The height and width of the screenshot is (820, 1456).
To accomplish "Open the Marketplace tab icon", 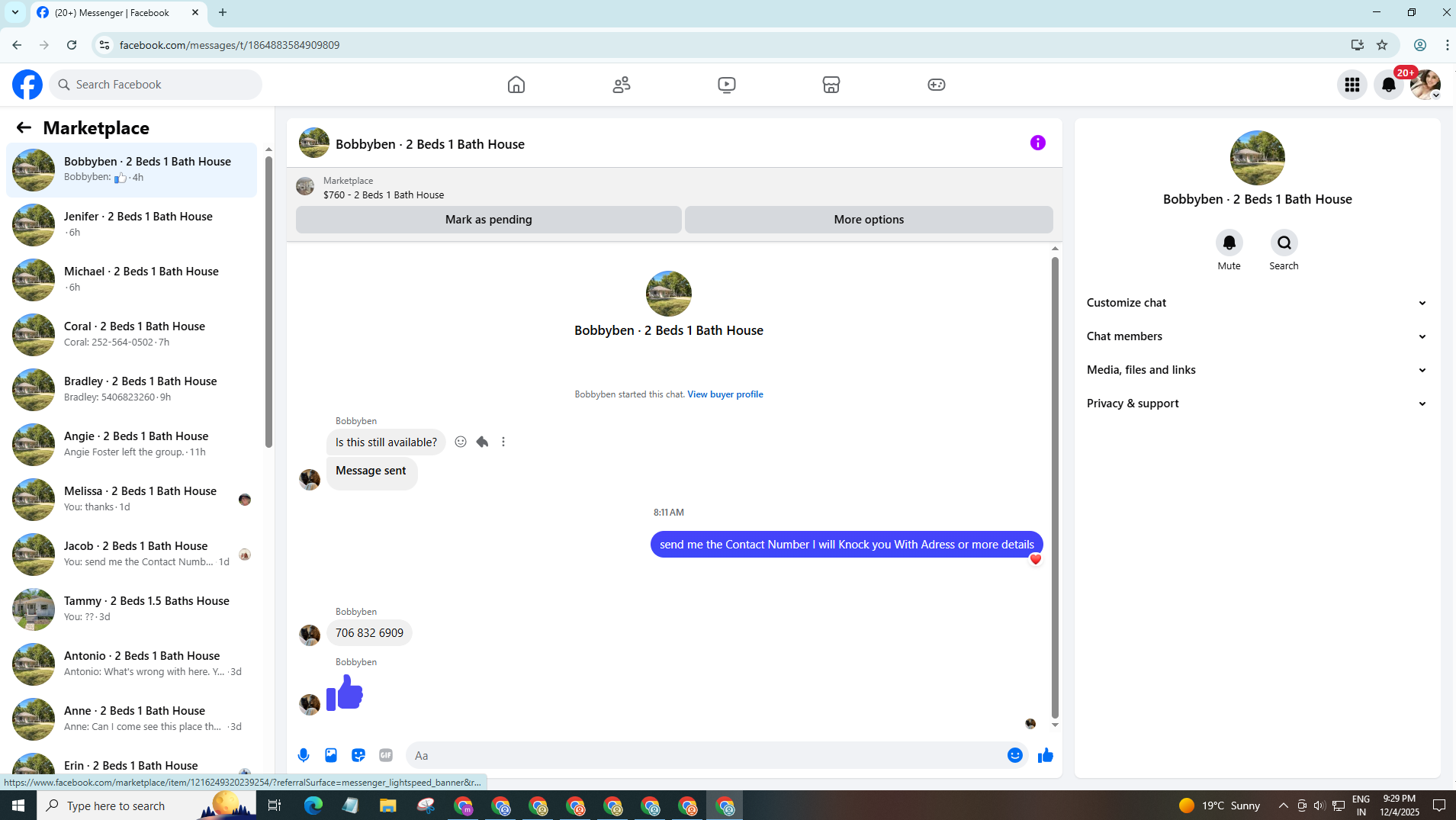I will coord(831,85).
